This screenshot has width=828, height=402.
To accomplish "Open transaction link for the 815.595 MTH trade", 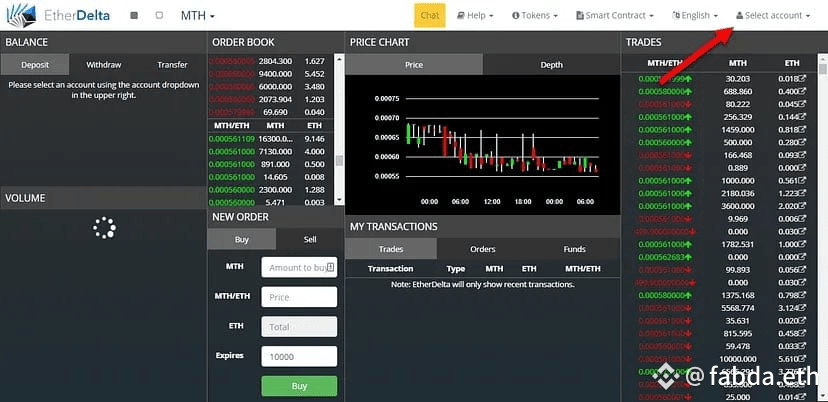I will tap(803, 333).
